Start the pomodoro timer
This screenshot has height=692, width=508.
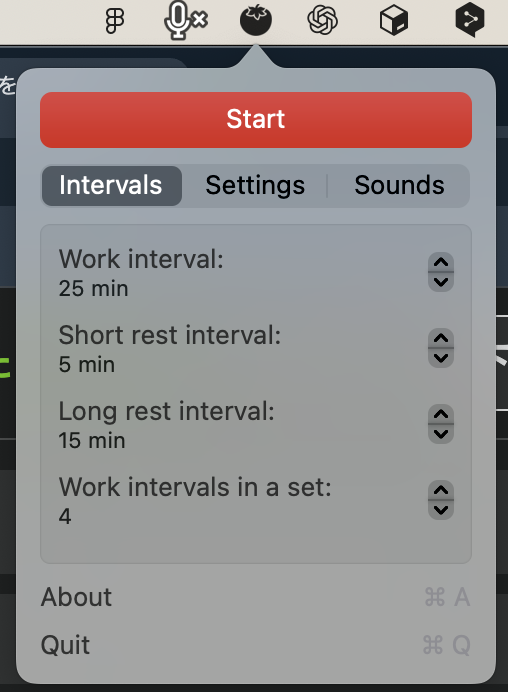(x=256, y=120)
